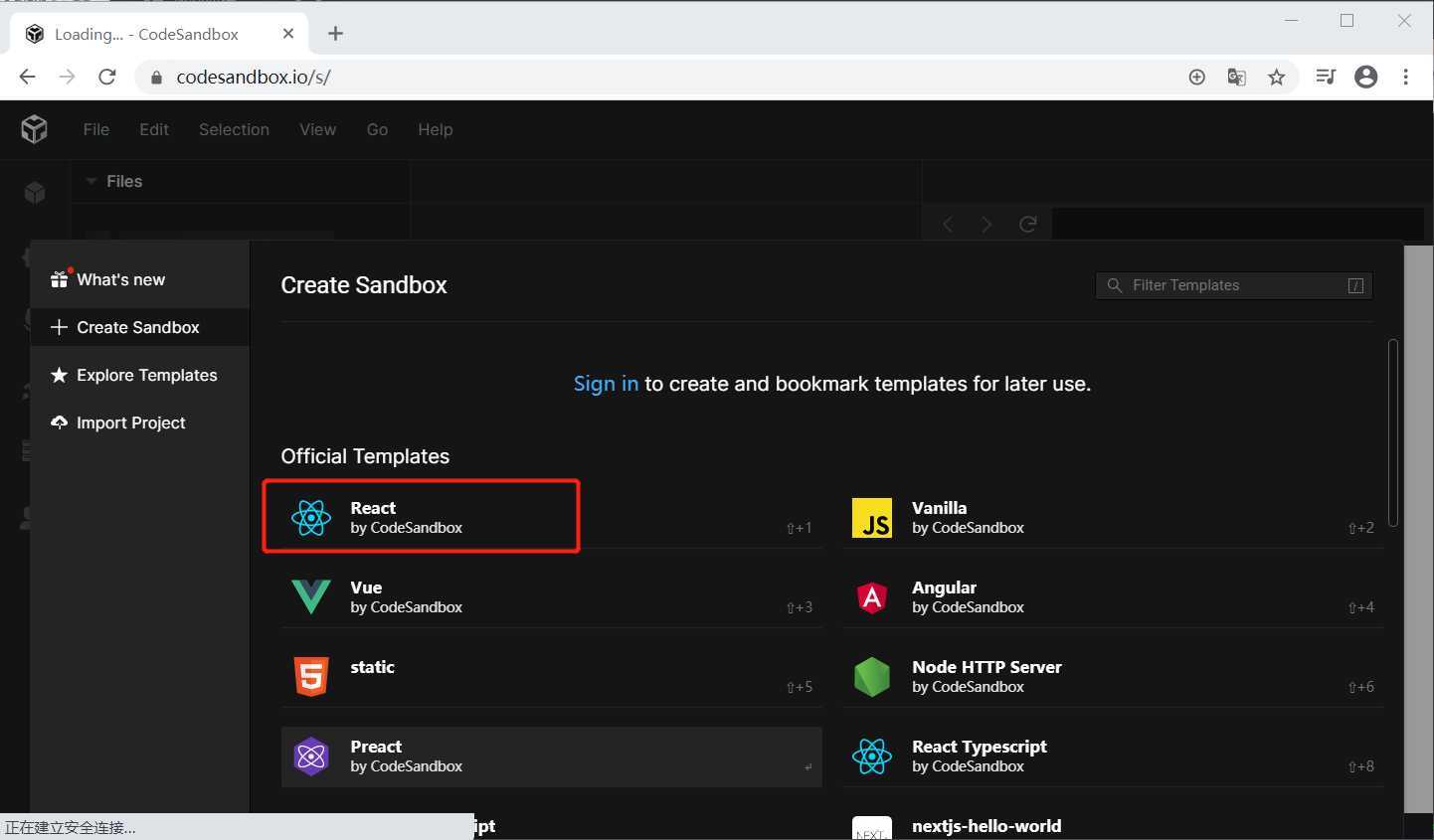Click the green Node hexagon icon

click(x=872, y=677)
